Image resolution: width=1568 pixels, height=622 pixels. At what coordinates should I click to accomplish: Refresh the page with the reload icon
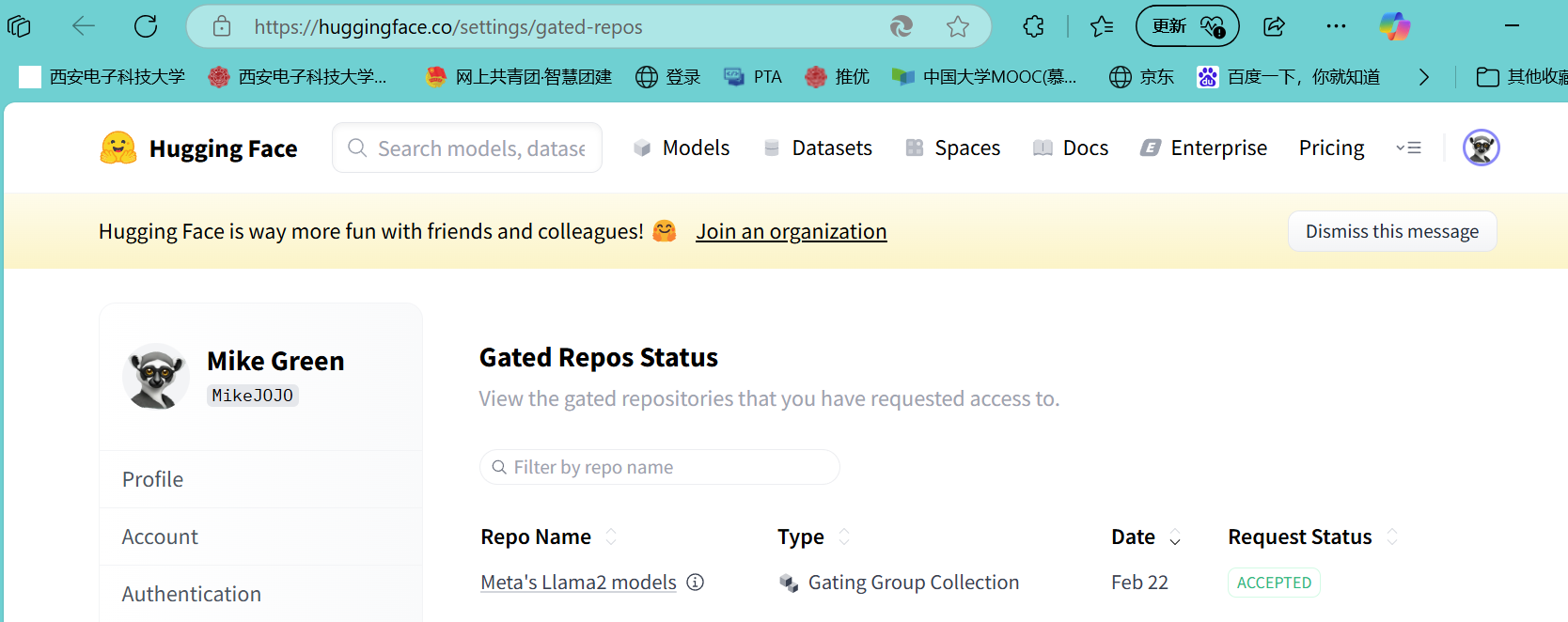146,26
